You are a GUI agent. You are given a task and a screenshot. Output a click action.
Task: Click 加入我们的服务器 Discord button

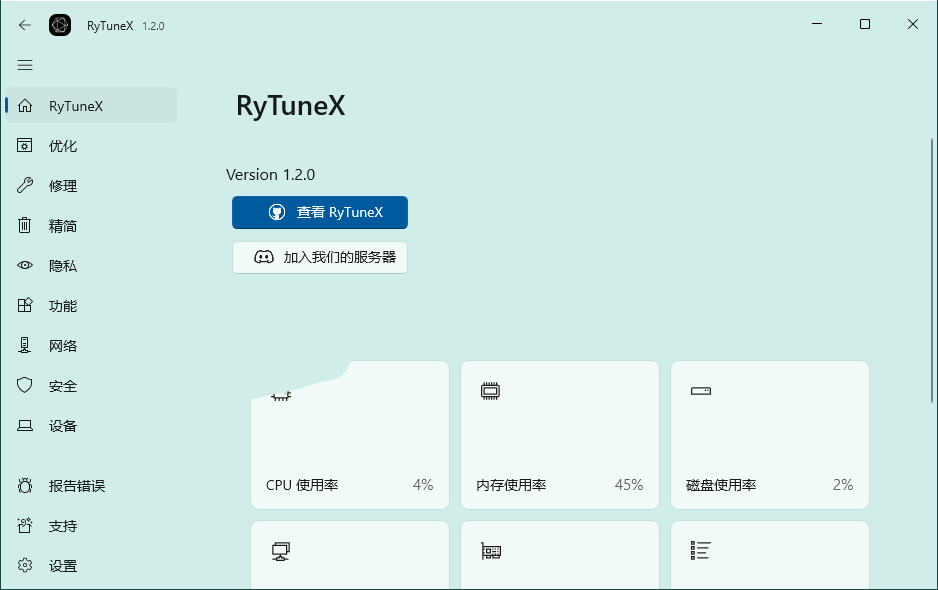pyautogui.click(x=320, y=257)
